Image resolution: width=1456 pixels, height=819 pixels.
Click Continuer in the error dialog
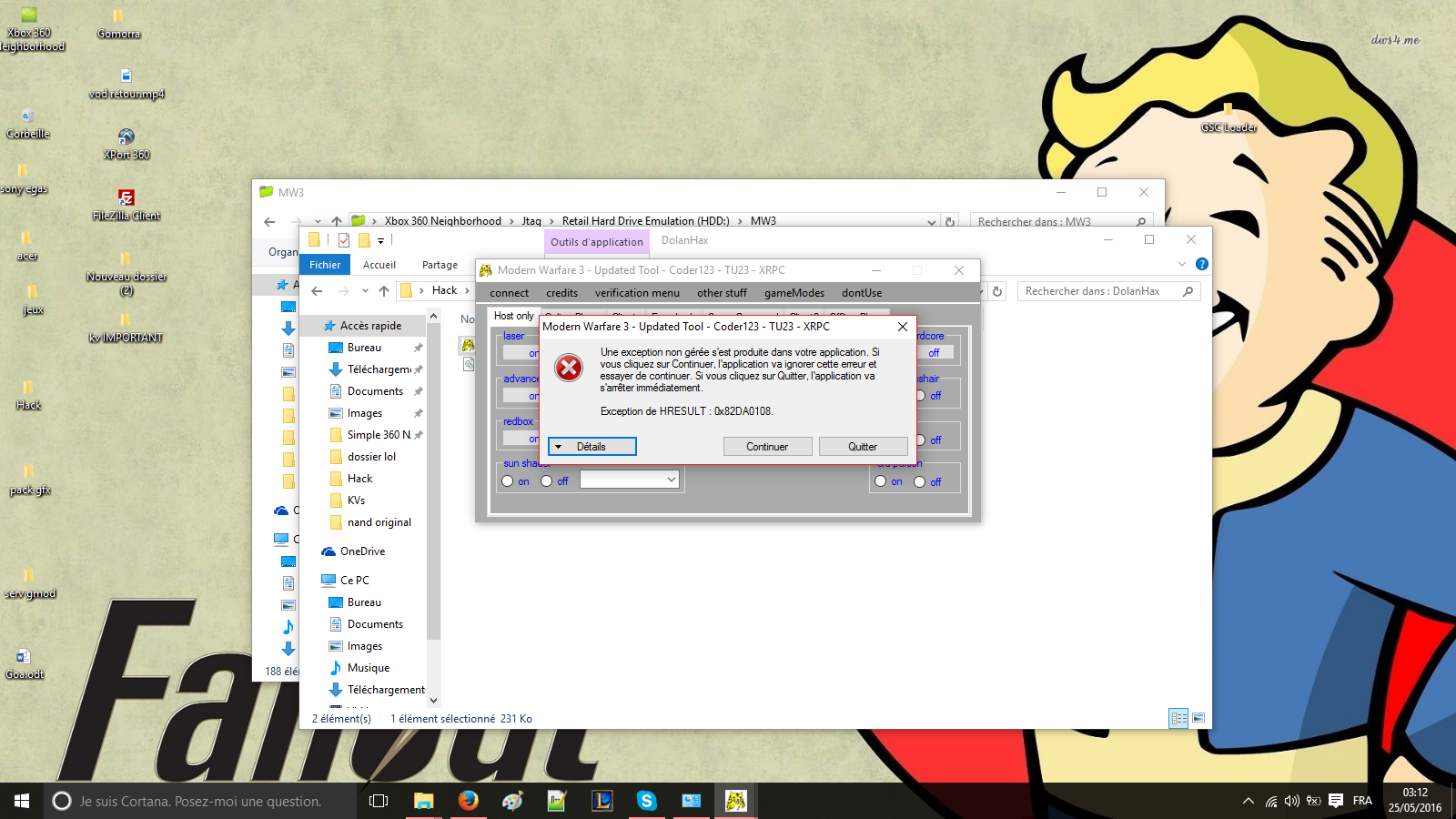pos(767,447)
